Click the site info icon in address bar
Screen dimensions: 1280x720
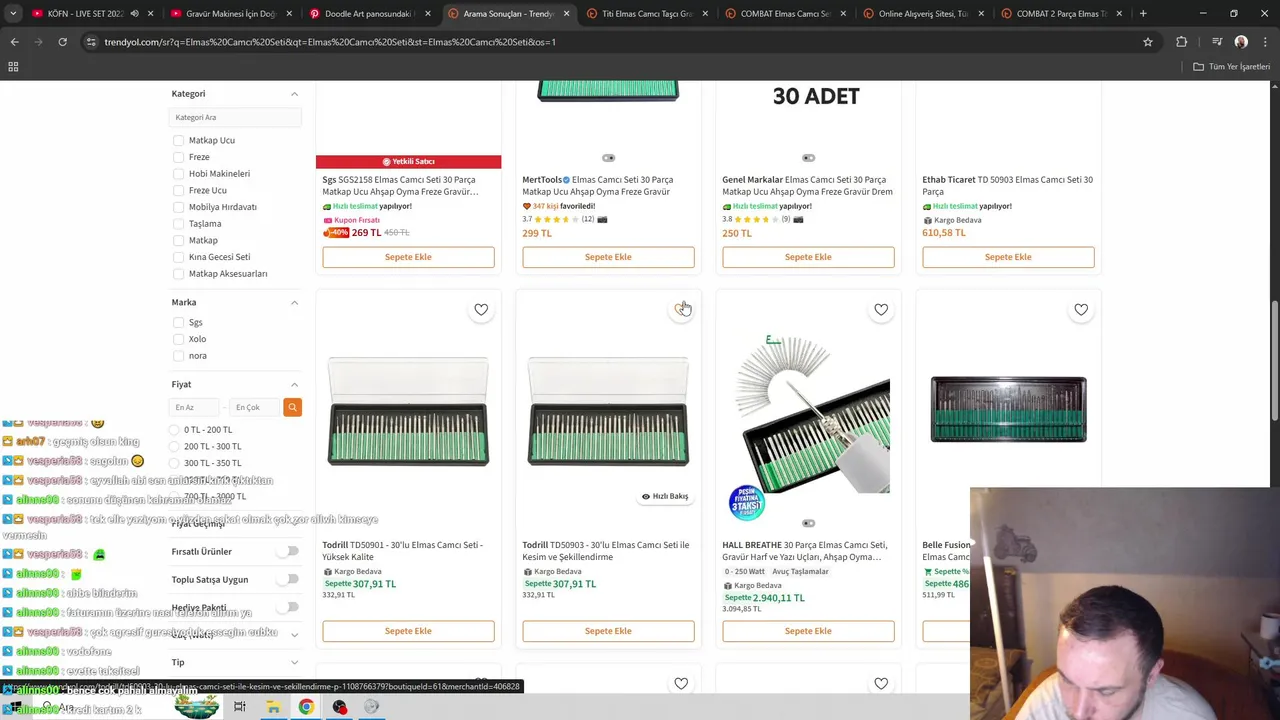click(x=91, y=42)
